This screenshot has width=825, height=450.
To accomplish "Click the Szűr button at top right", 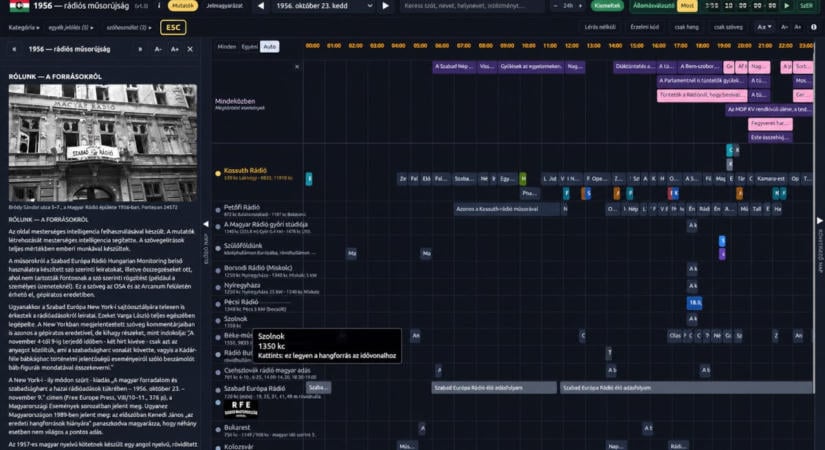I will [806, 6].
